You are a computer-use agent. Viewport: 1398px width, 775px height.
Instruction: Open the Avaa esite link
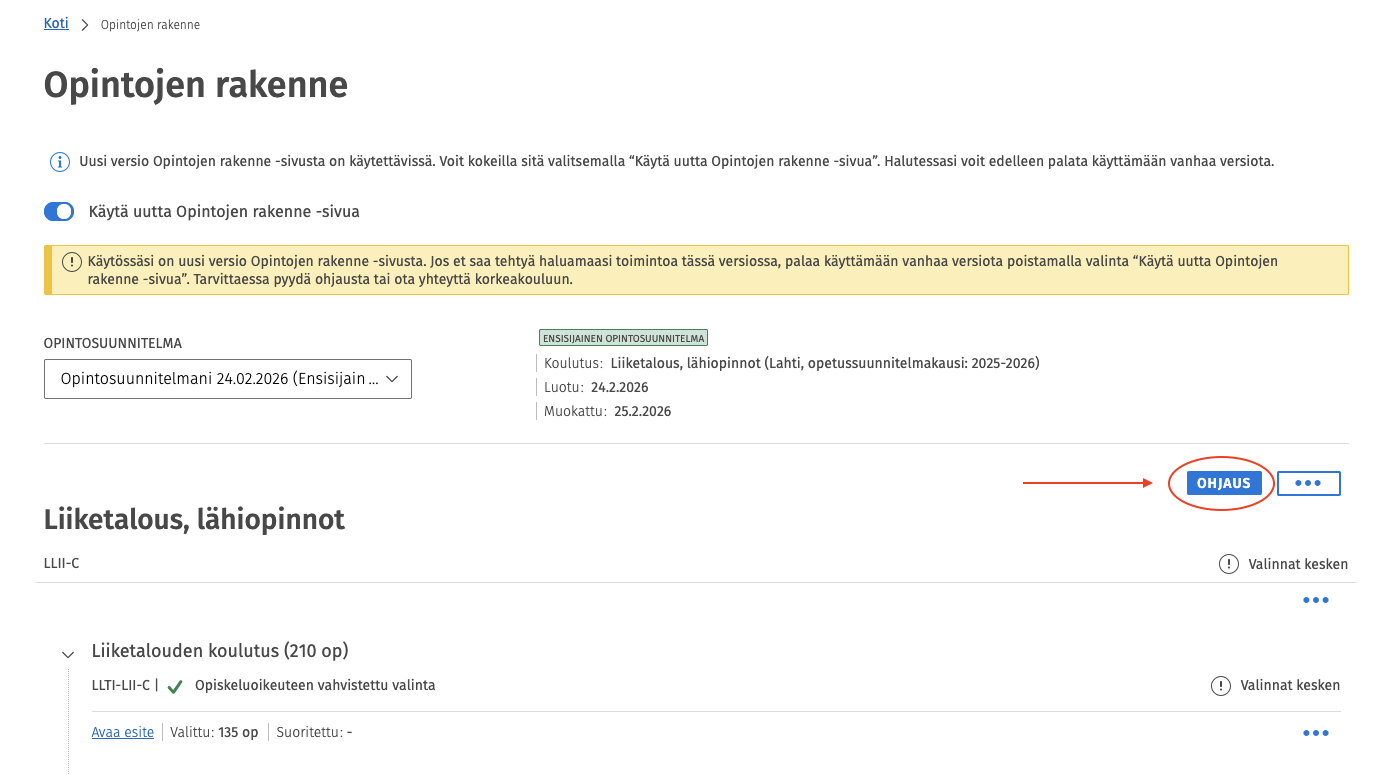point(122,732)
